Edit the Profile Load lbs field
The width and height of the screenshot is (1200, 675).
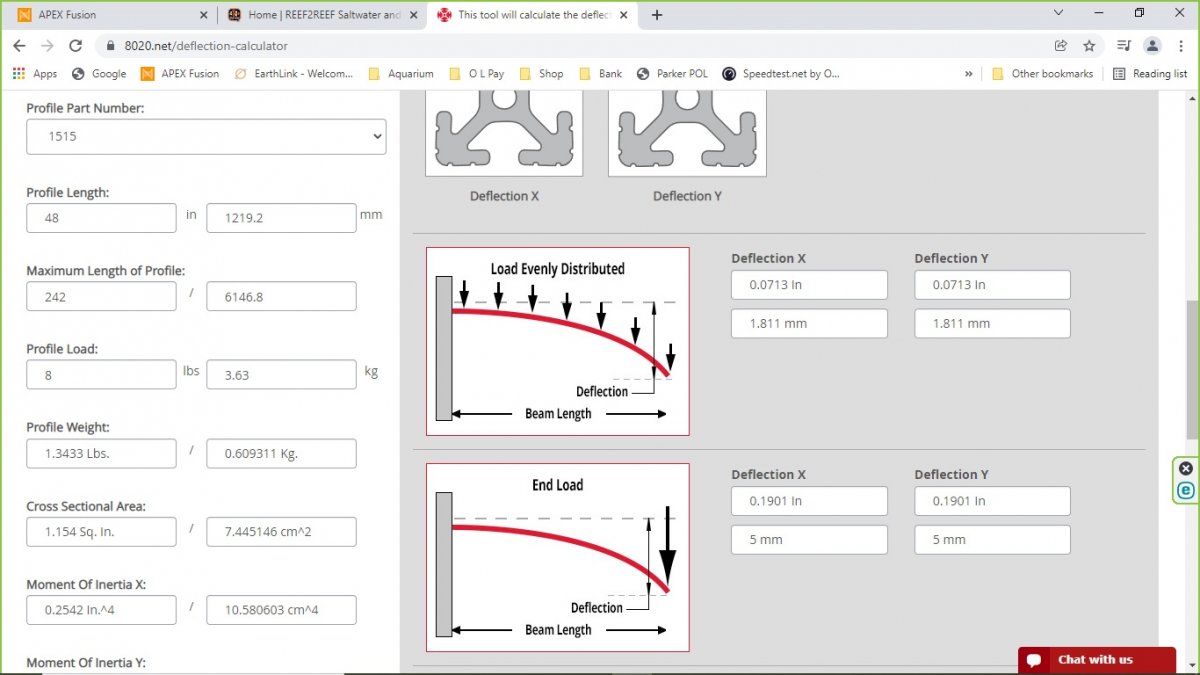(101, 374)
